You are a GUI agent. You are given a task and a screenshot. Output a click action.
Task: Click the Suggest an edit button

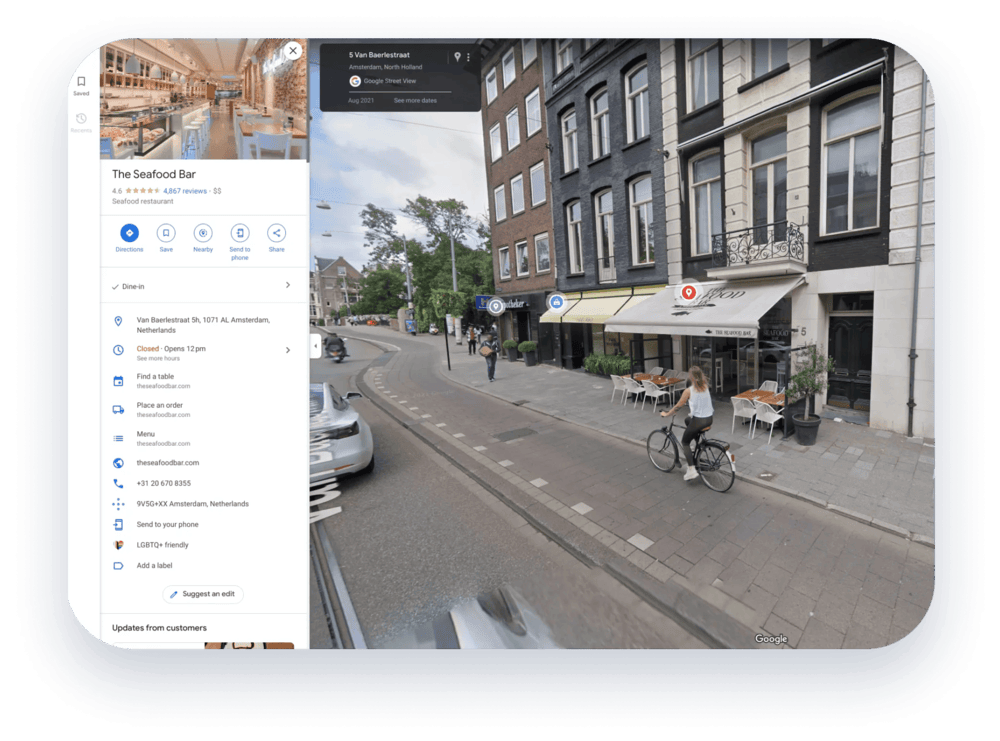pyautogui.click(x=203, y=594)
